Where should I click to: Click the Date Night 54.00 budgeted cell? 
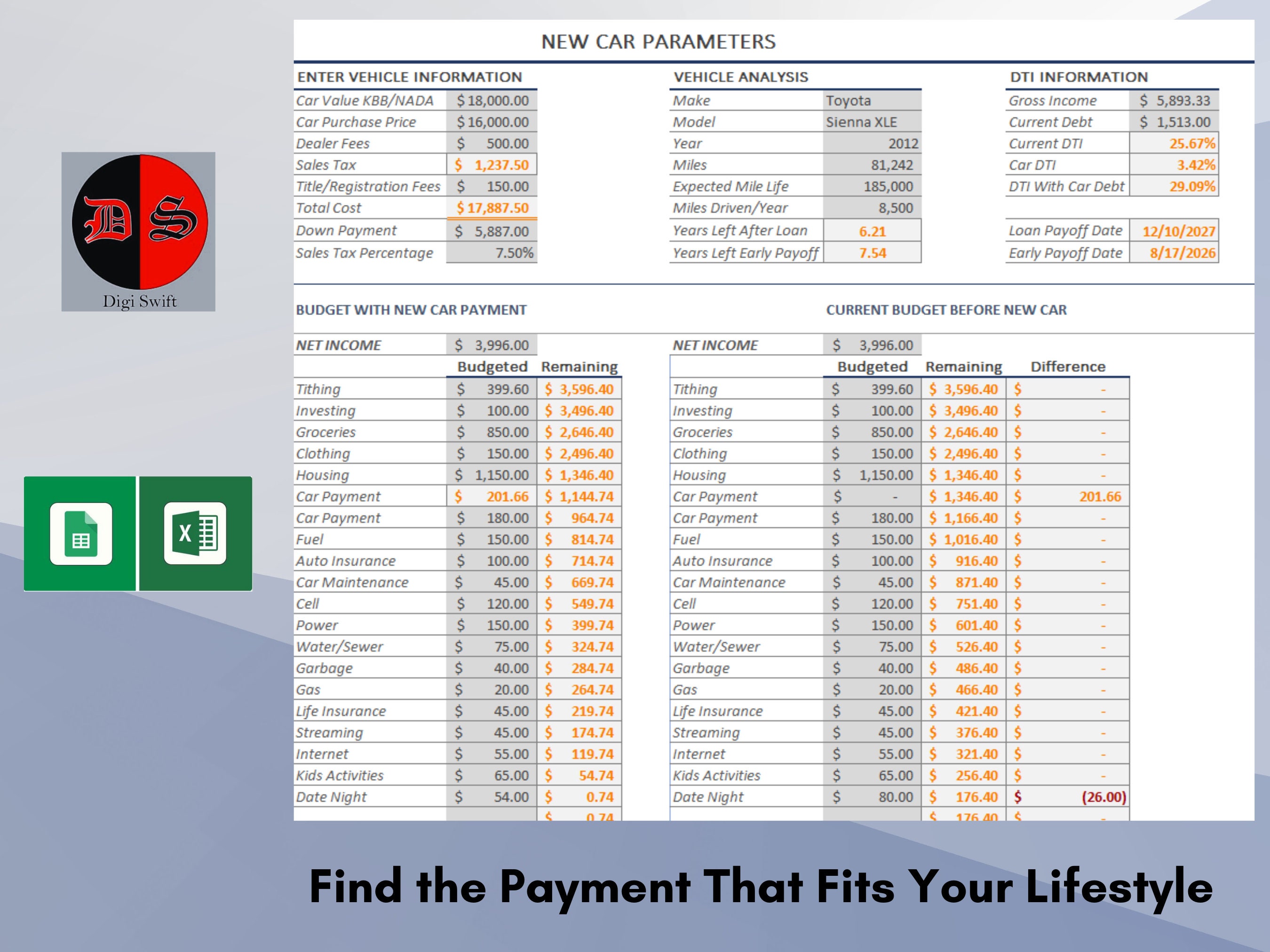pyautogui.click(x=492, y=796)
